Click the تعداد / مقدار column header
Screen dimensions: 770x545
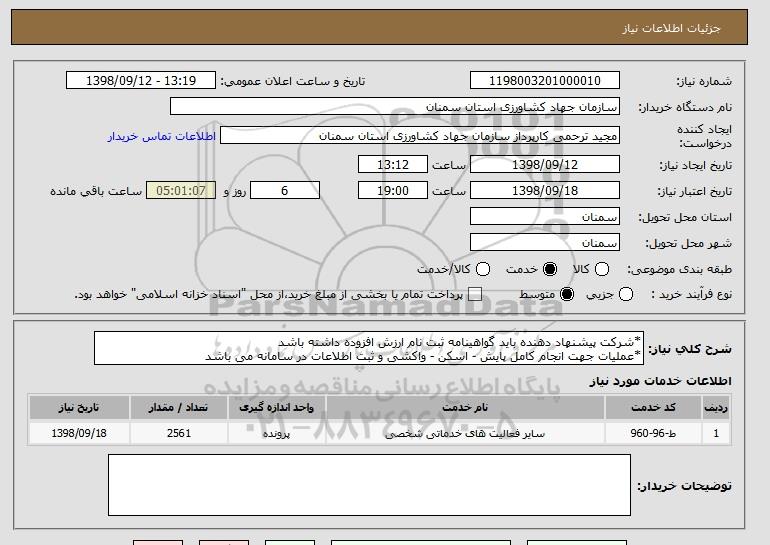tap(179, 408)
